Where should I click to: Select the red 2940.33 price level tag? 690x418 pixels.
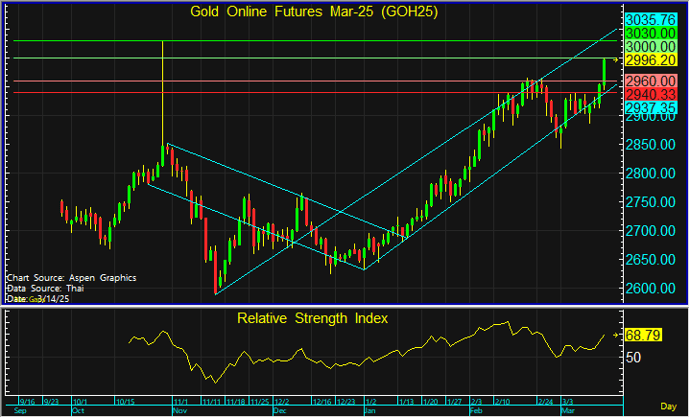(651, 93)
